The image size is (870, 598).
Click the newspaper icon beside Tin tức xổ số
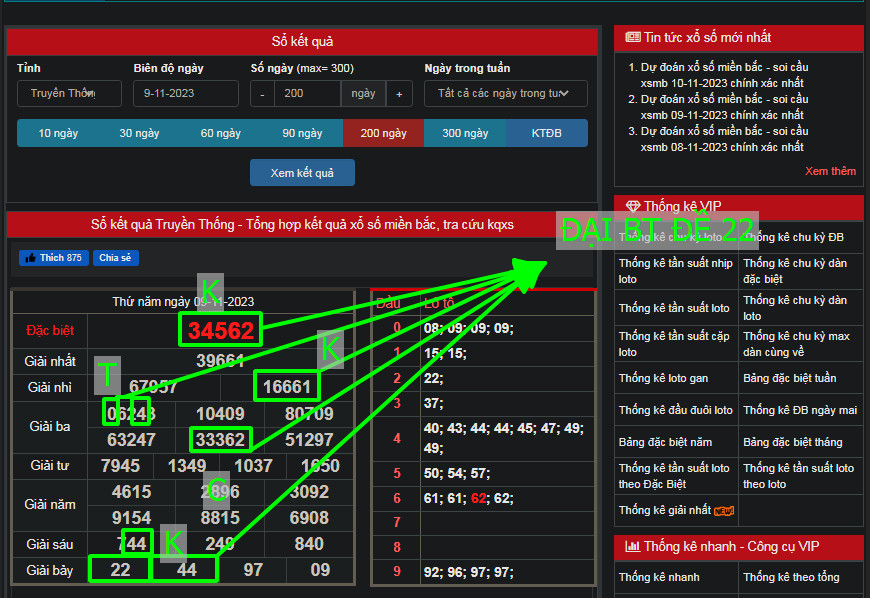pos(632,38)
